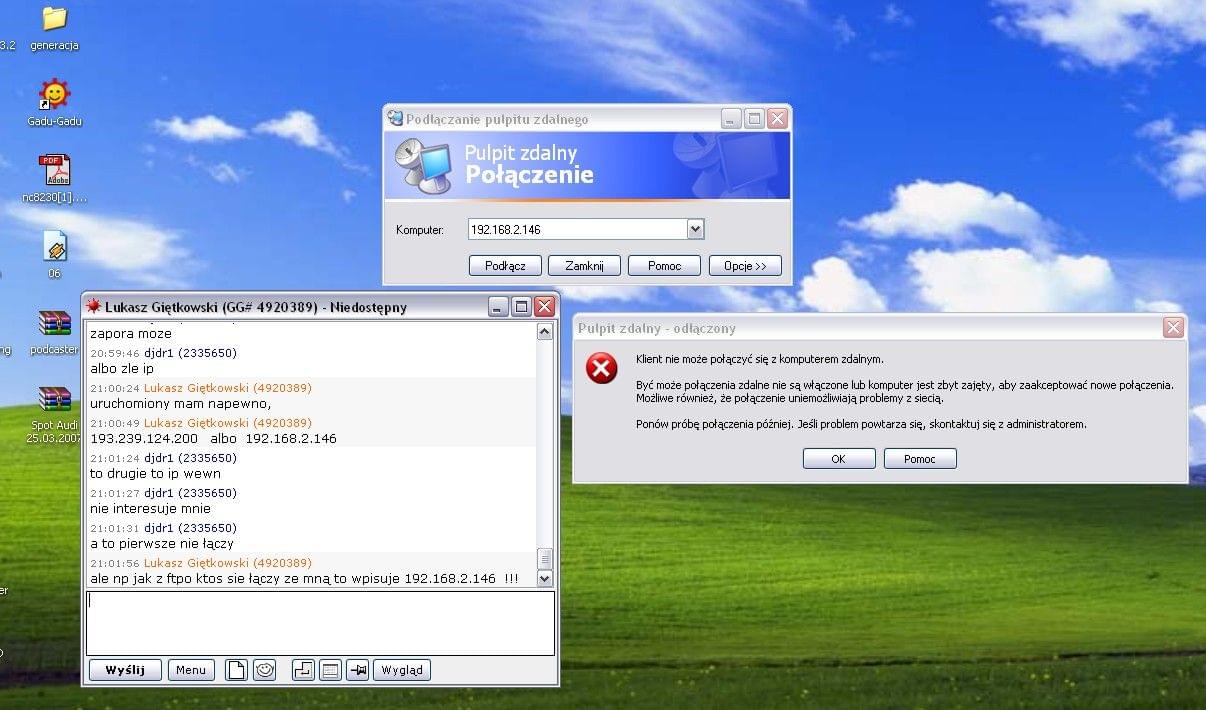The height and width of the screenshot is (710, 1206).
Task: Click the chat scrollbar up arrow
Action: pyautogui.click(x=545, y=331)
